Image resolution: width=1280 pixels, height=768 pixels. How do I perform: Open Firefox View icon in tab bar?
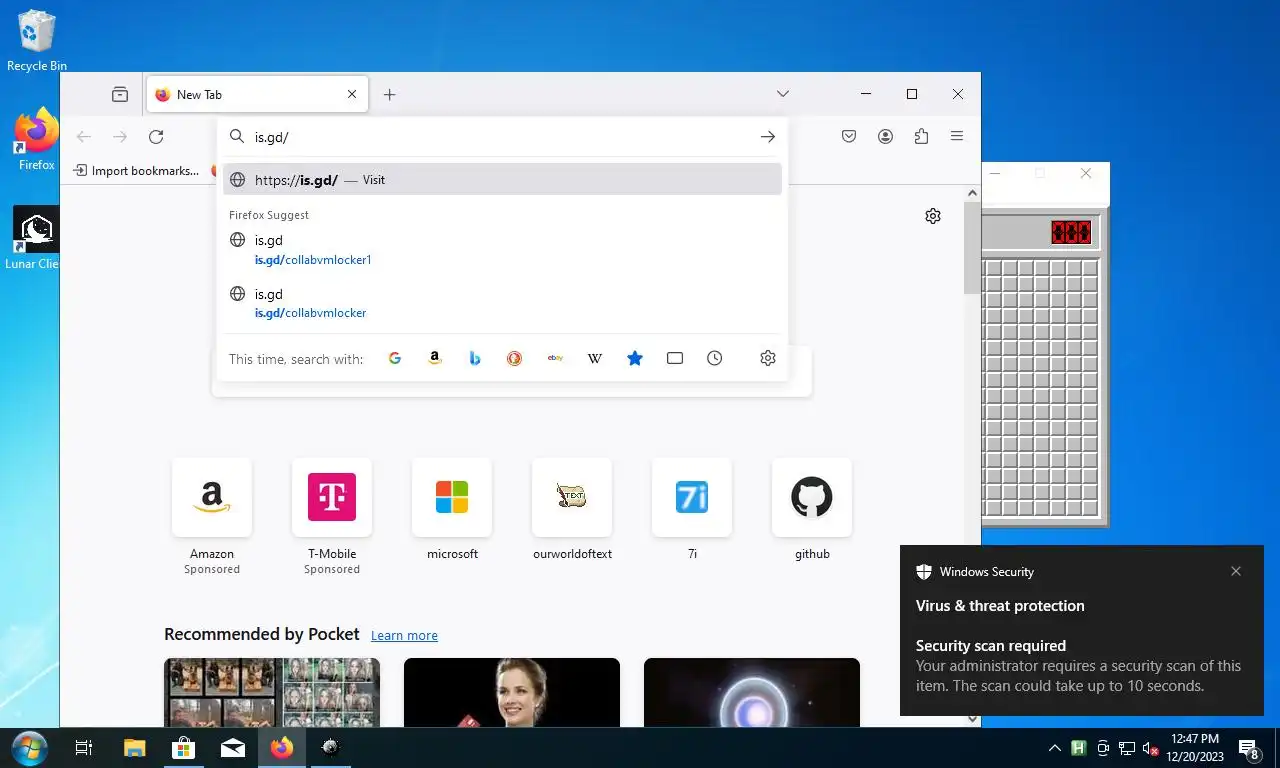120,94
